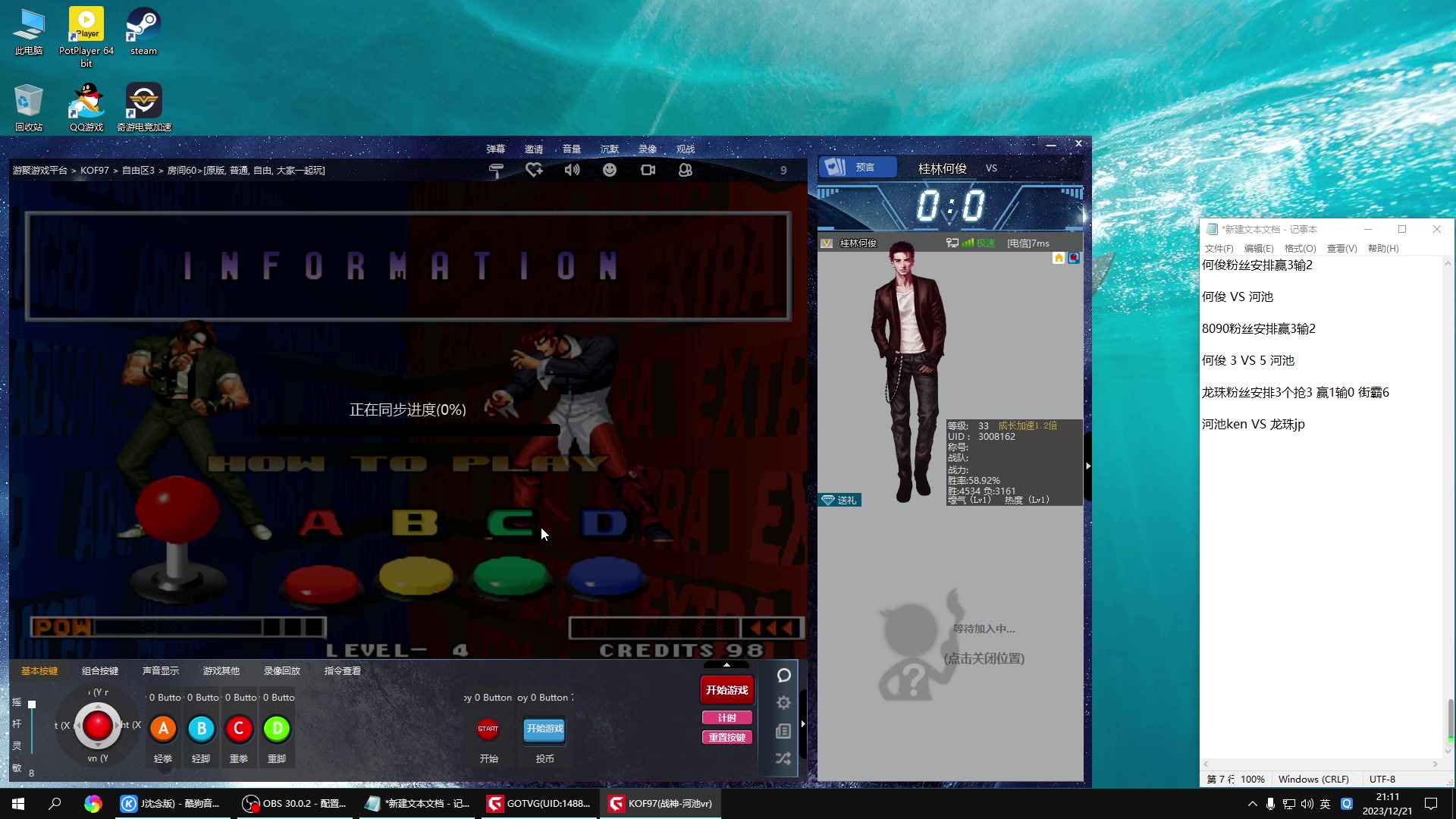The height and width of the screenshot is (819, 1456).
Task: Collapse panel with up arrow above 开始游戏
Action: pos(727,665)
